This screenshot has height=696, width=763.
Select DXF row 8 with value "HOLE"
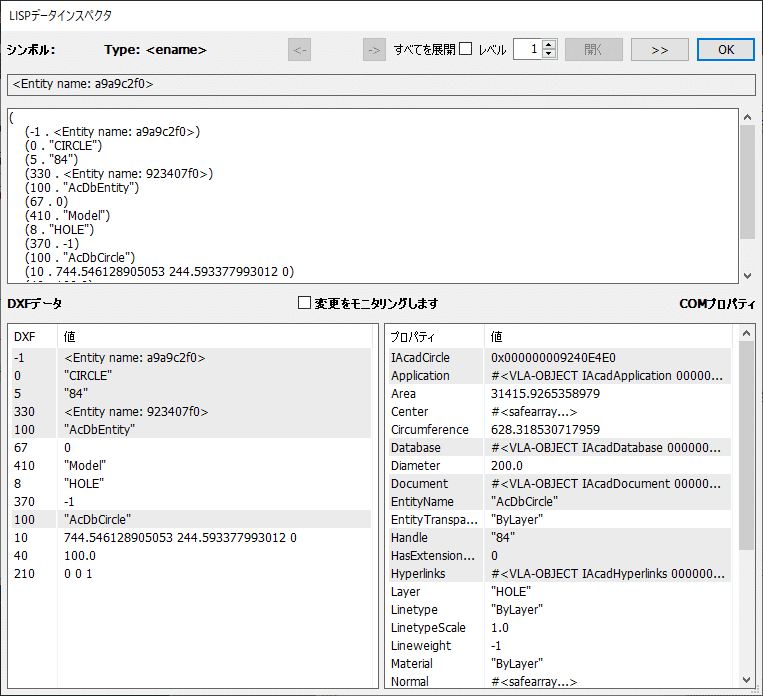191,484
